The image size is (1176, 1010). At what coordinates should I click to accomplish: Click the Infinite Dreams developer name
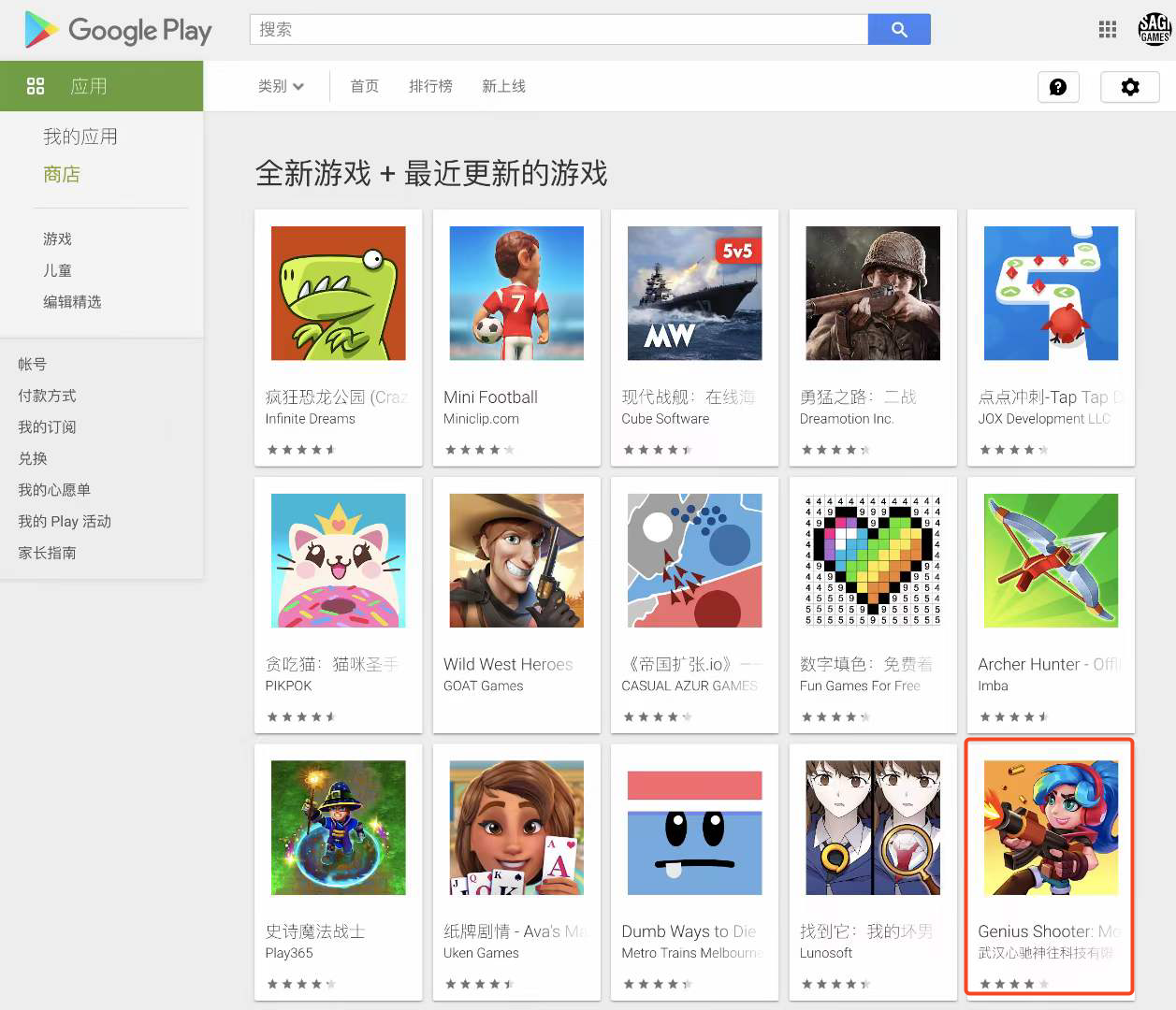[x=310, y=419]
